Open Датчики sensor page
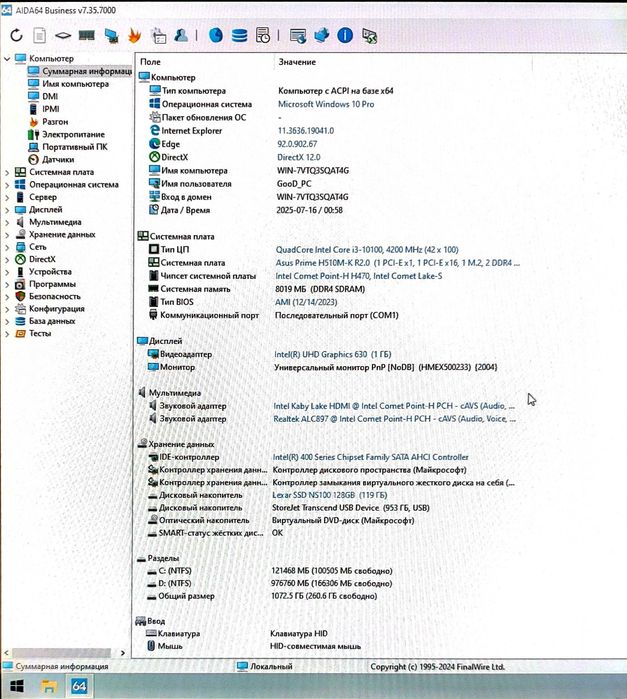The height and width of the screenshot is (699, 627). (x=51, y=159)
